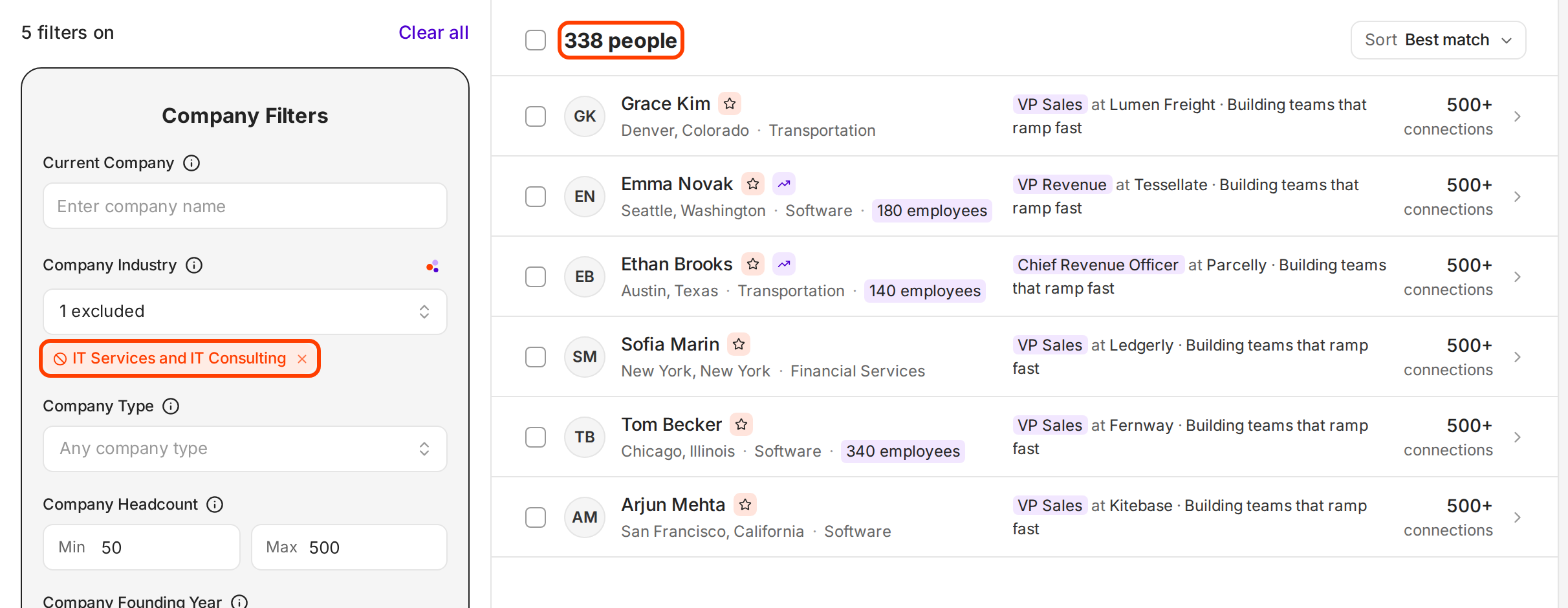Screen dimensions: 1568x608
Task: Open Sofia Marin's profile name link
Action: pyautogui.click(x=670, y=344)
